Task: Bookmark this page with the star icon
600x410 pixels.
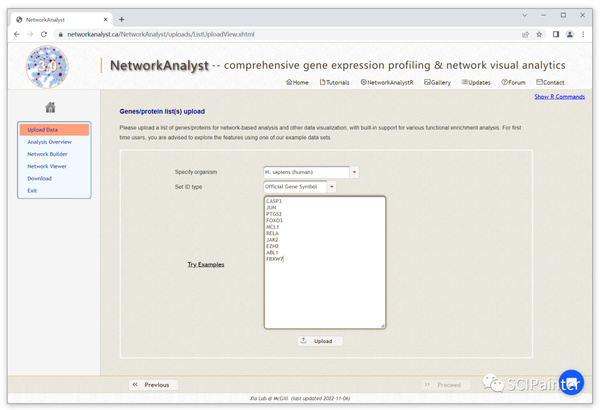Action: coord(539,34)
